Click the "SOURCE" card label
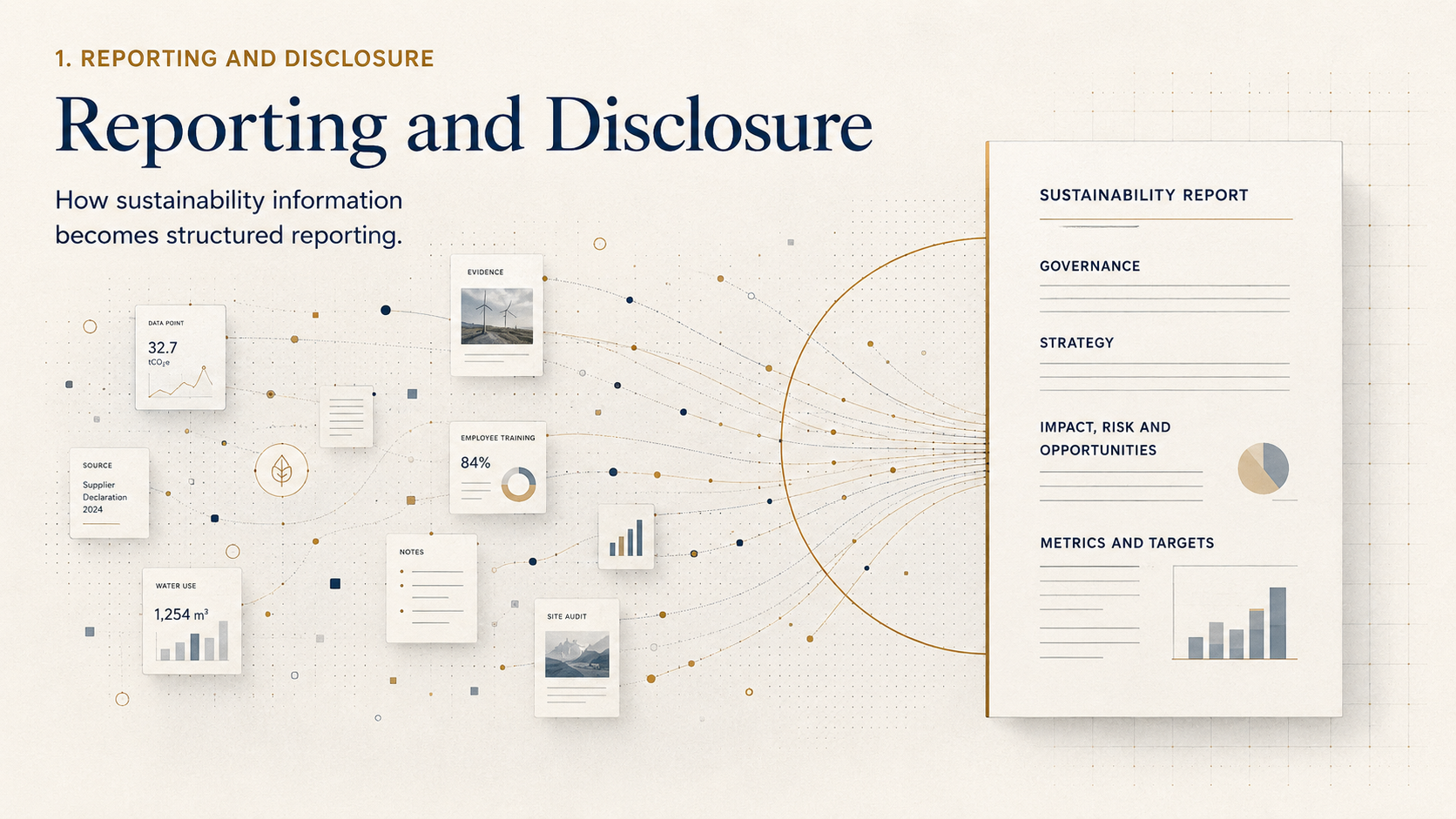 (98, 466)
